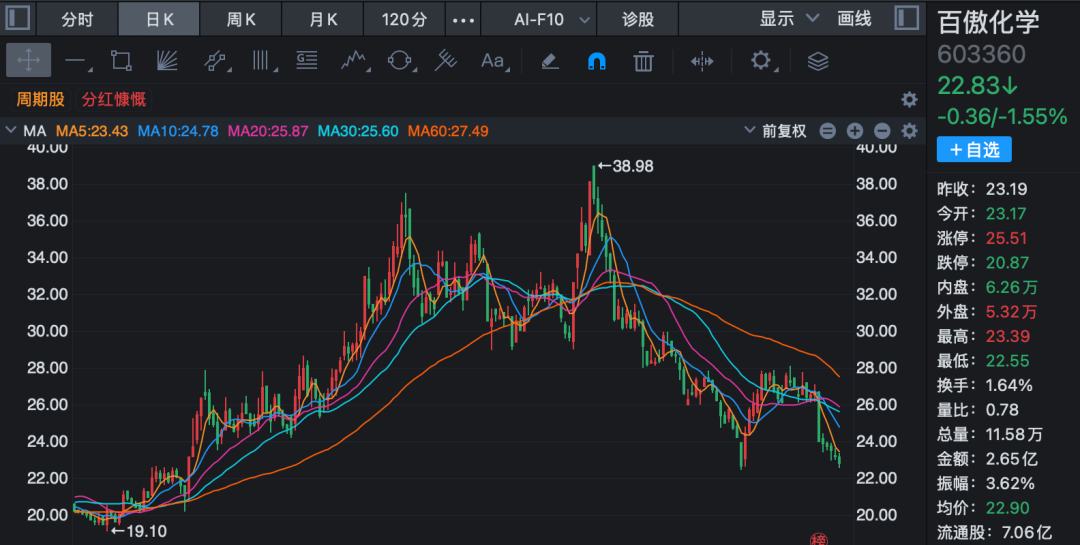Click the eraser tool icon
The width and height of the screenshot is (1080, 545).
coord(549,61)
